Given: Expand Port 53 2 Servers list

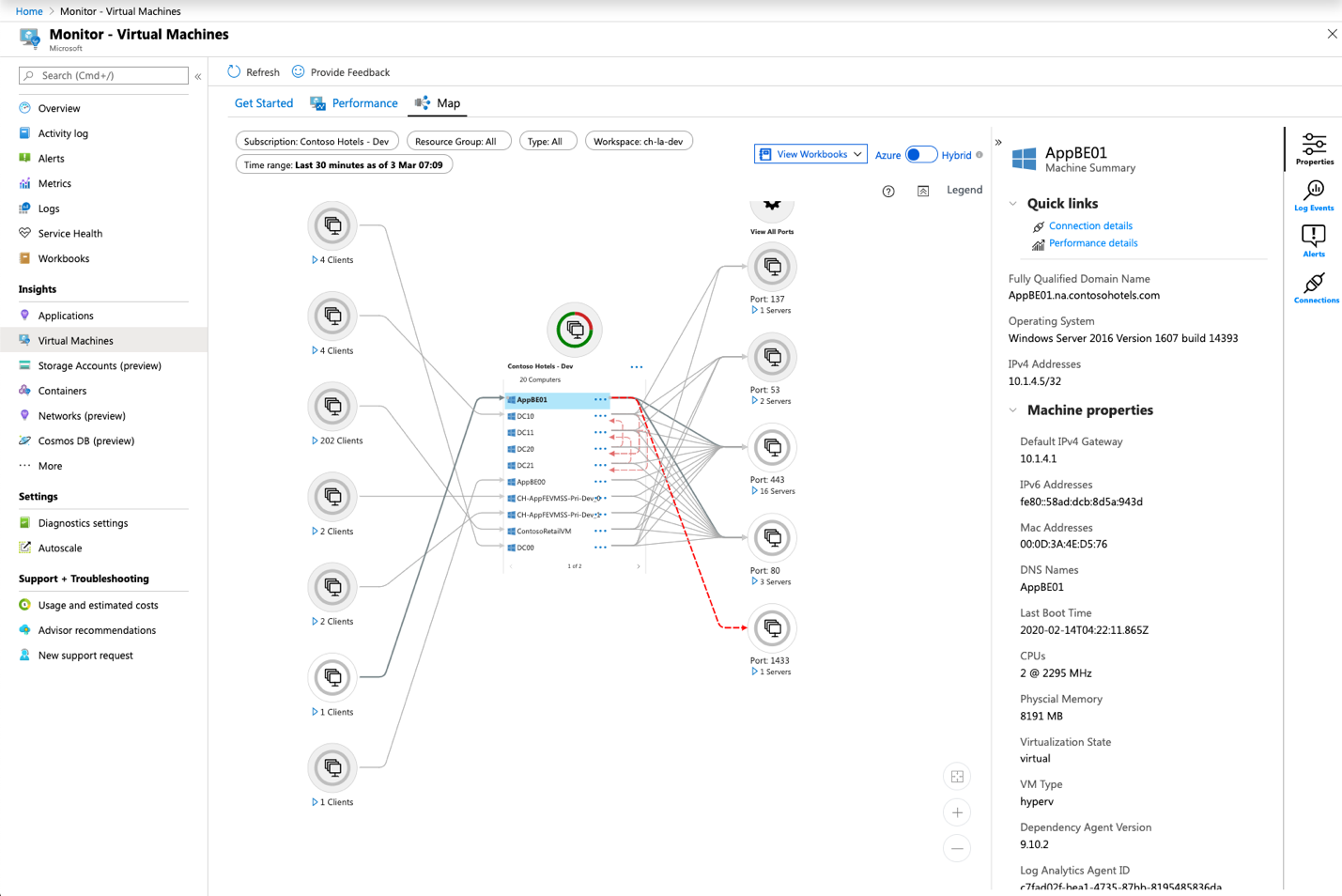Looking at the screenshot, I should click(754, 401).
